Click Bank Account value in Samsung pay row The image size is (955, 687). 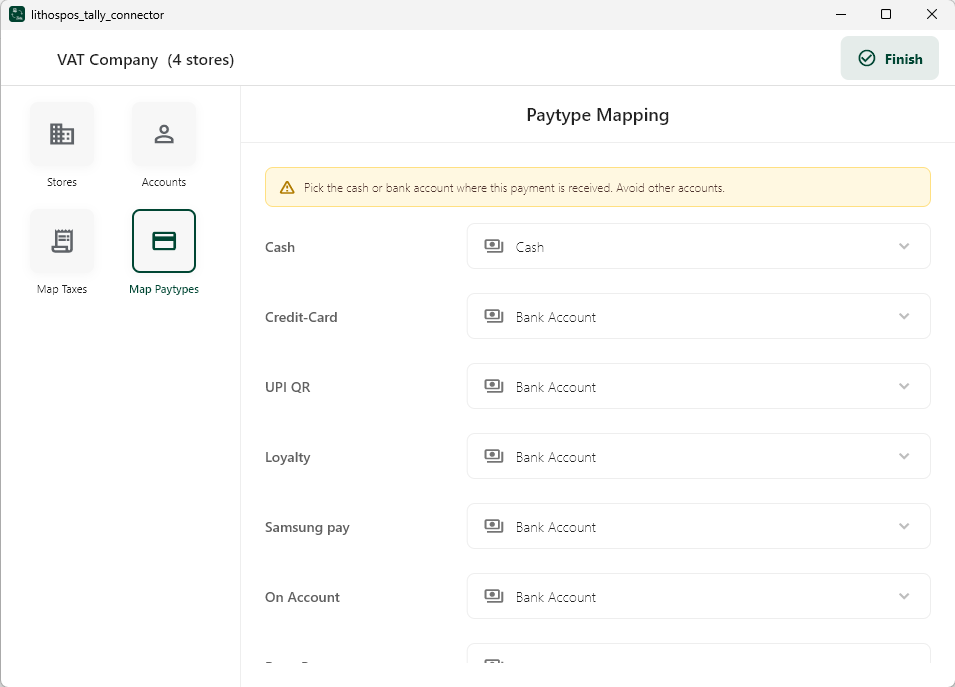pos(555,527)
